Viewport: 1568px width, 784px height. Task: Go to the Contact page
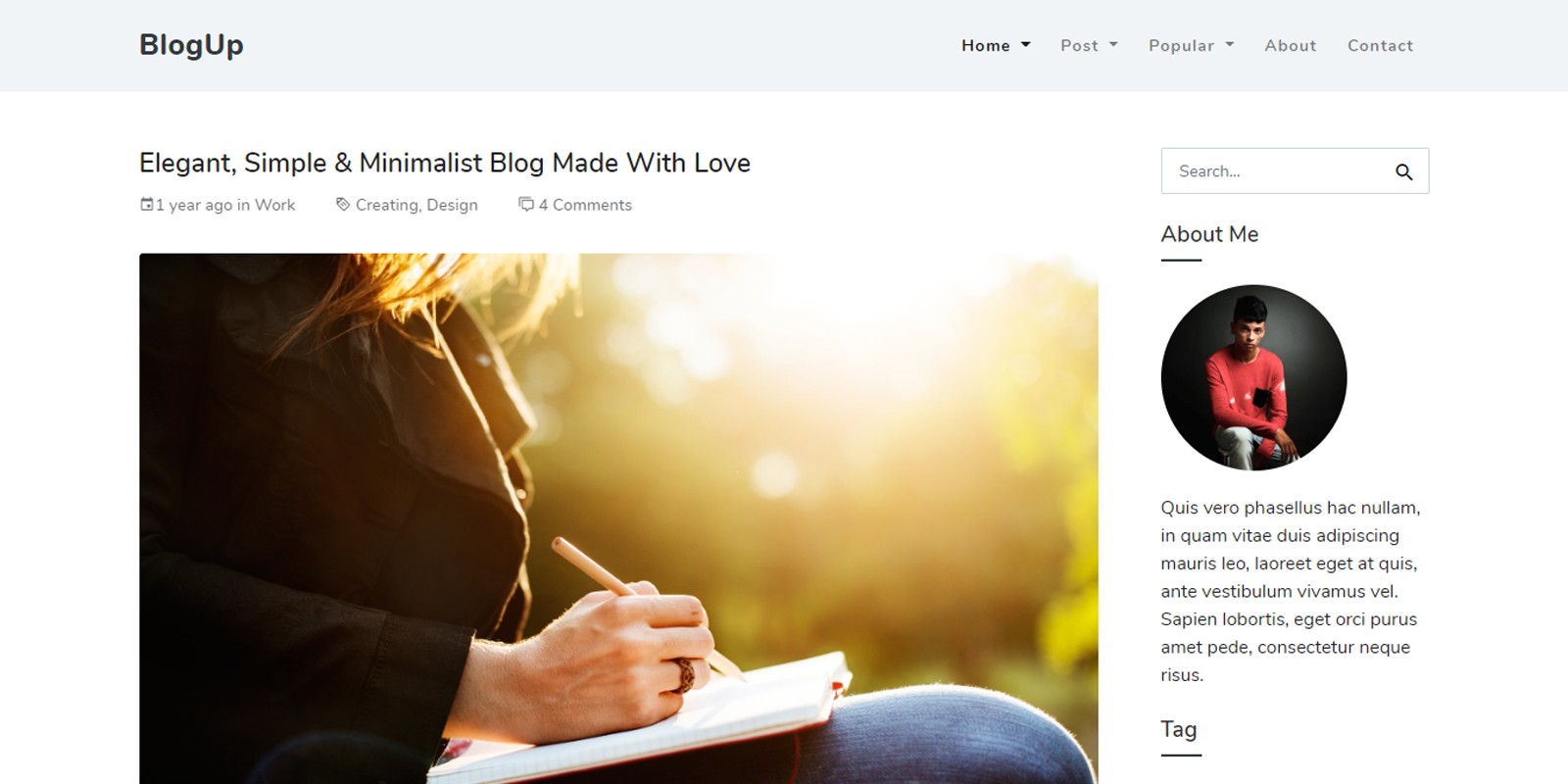pyautogui.click(x=1380, y=45)
